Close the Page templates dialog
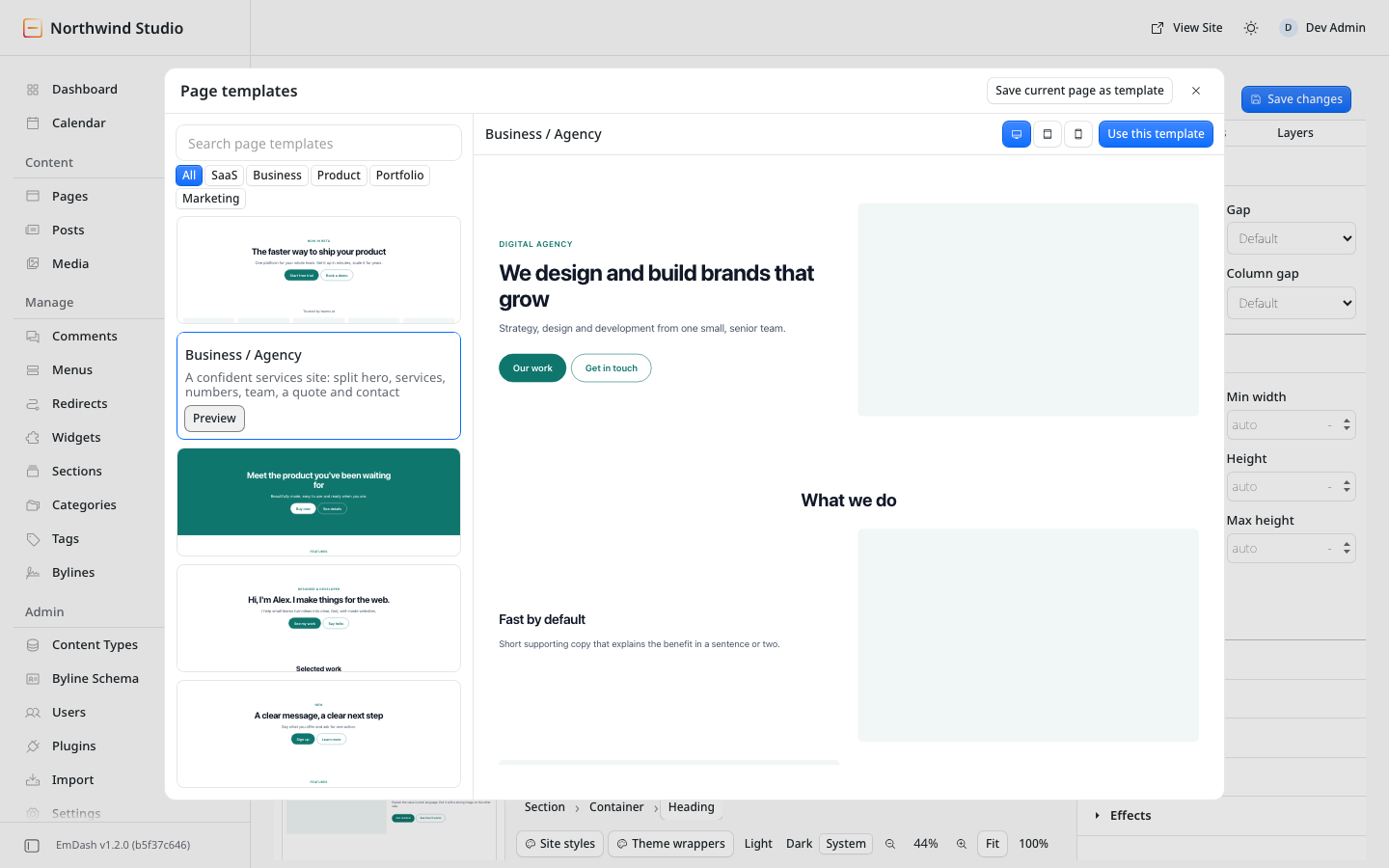The height and width of the screenshot is (868, 1389). pos(1196,91)
